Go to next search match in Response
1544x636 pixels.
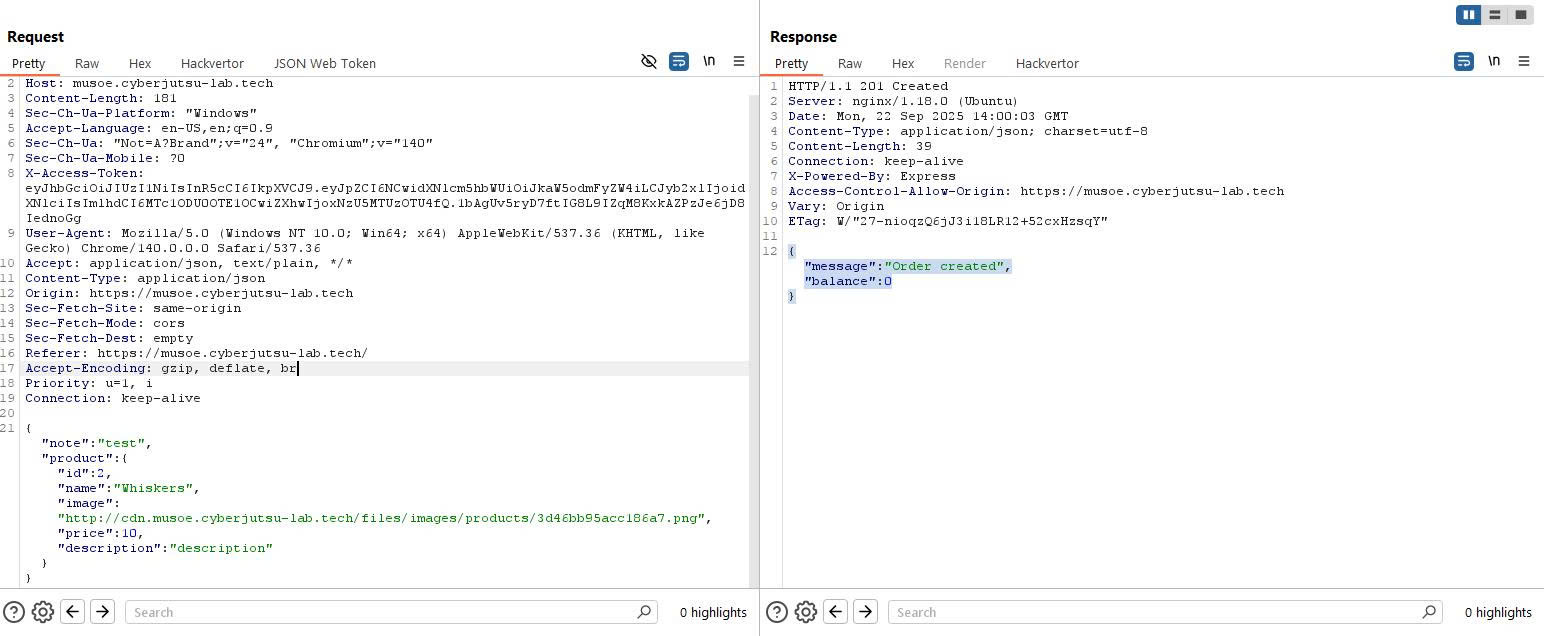(866, 611)
